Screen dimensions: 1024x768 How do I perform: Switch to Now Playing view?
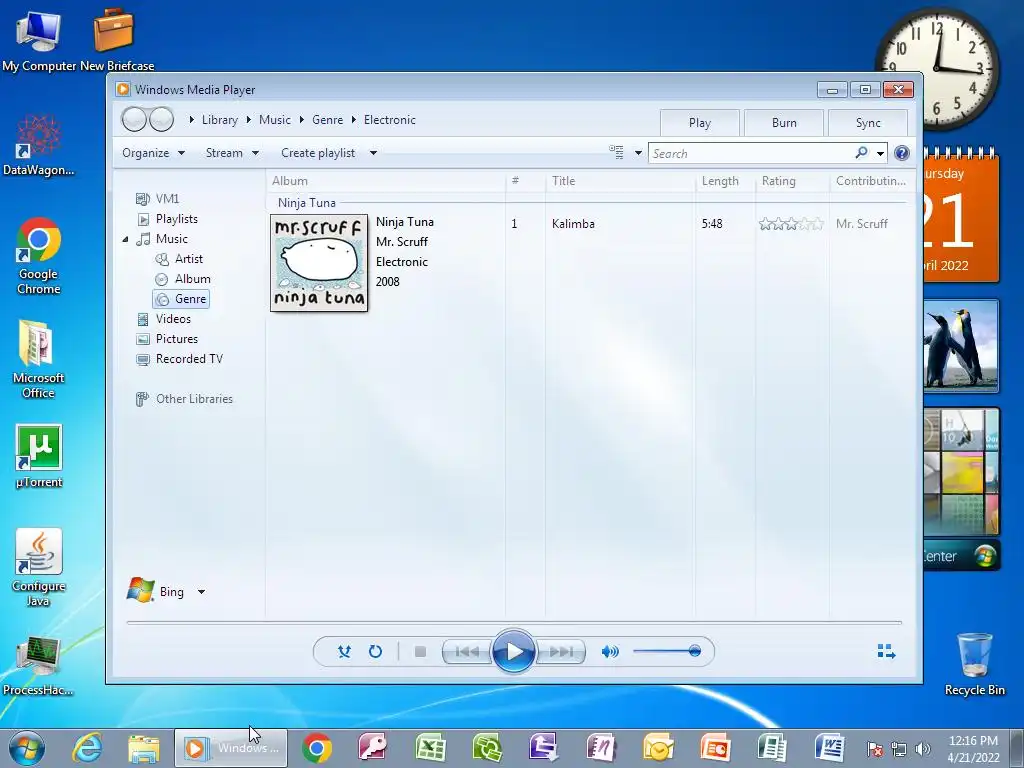[x=886, y=651]
